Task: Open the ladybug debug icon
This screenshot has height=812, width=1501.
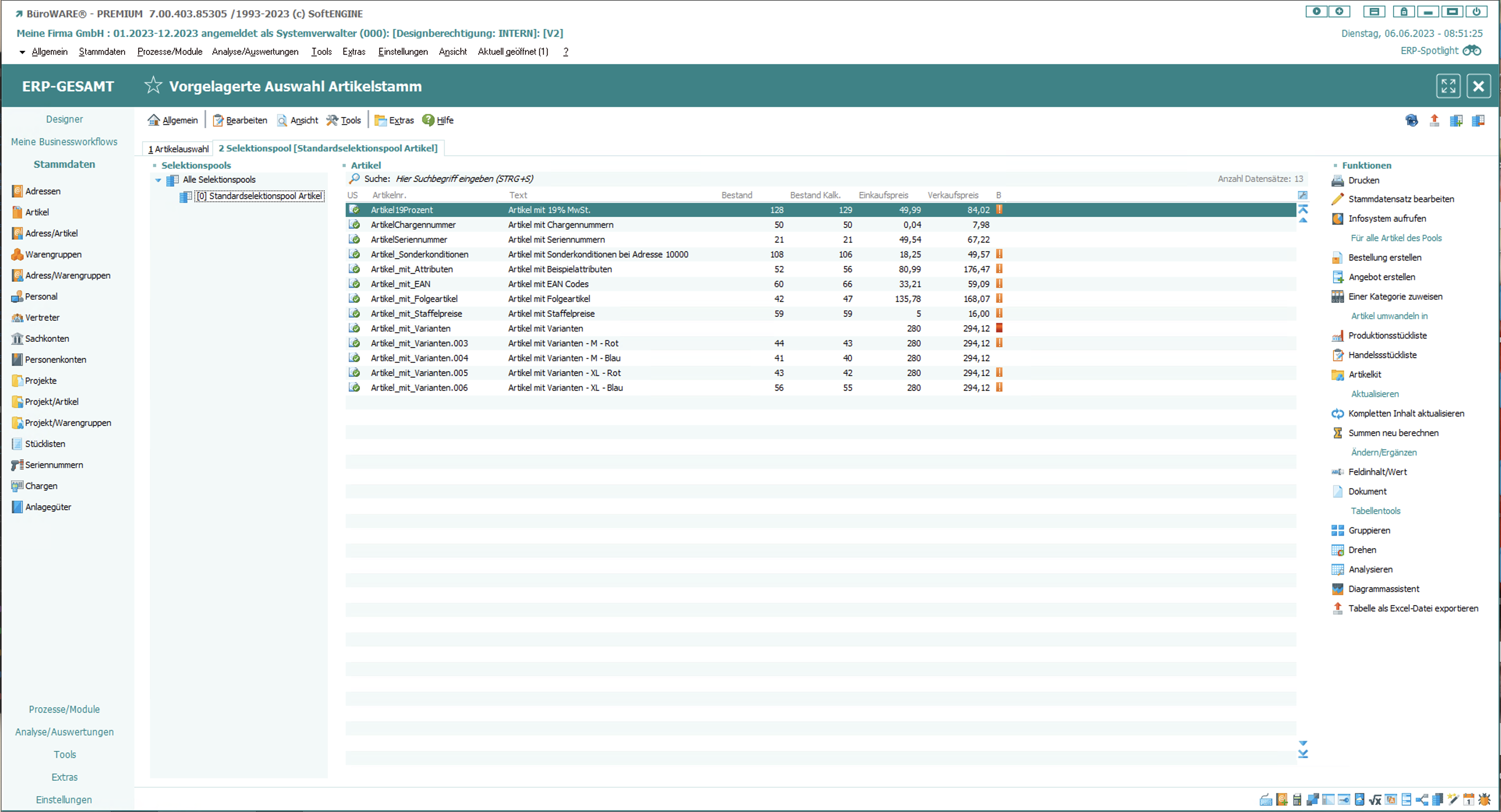Action: [x=1484, y=800]
